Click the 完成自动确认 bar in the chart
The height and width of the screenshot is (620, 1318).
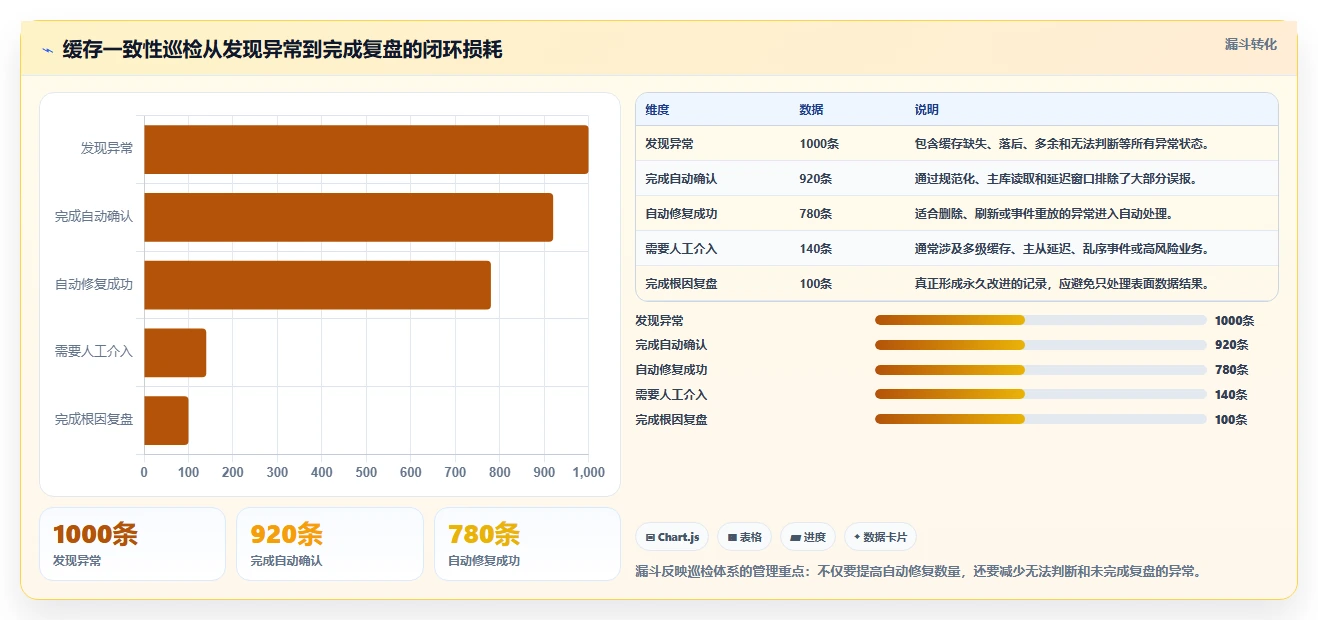[x=348, y=217]
